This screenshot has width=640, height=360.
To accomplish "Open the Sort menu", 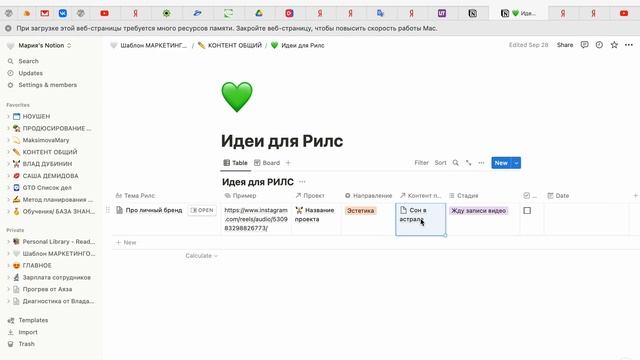I will pyautogui.click(x=440, y=163).
